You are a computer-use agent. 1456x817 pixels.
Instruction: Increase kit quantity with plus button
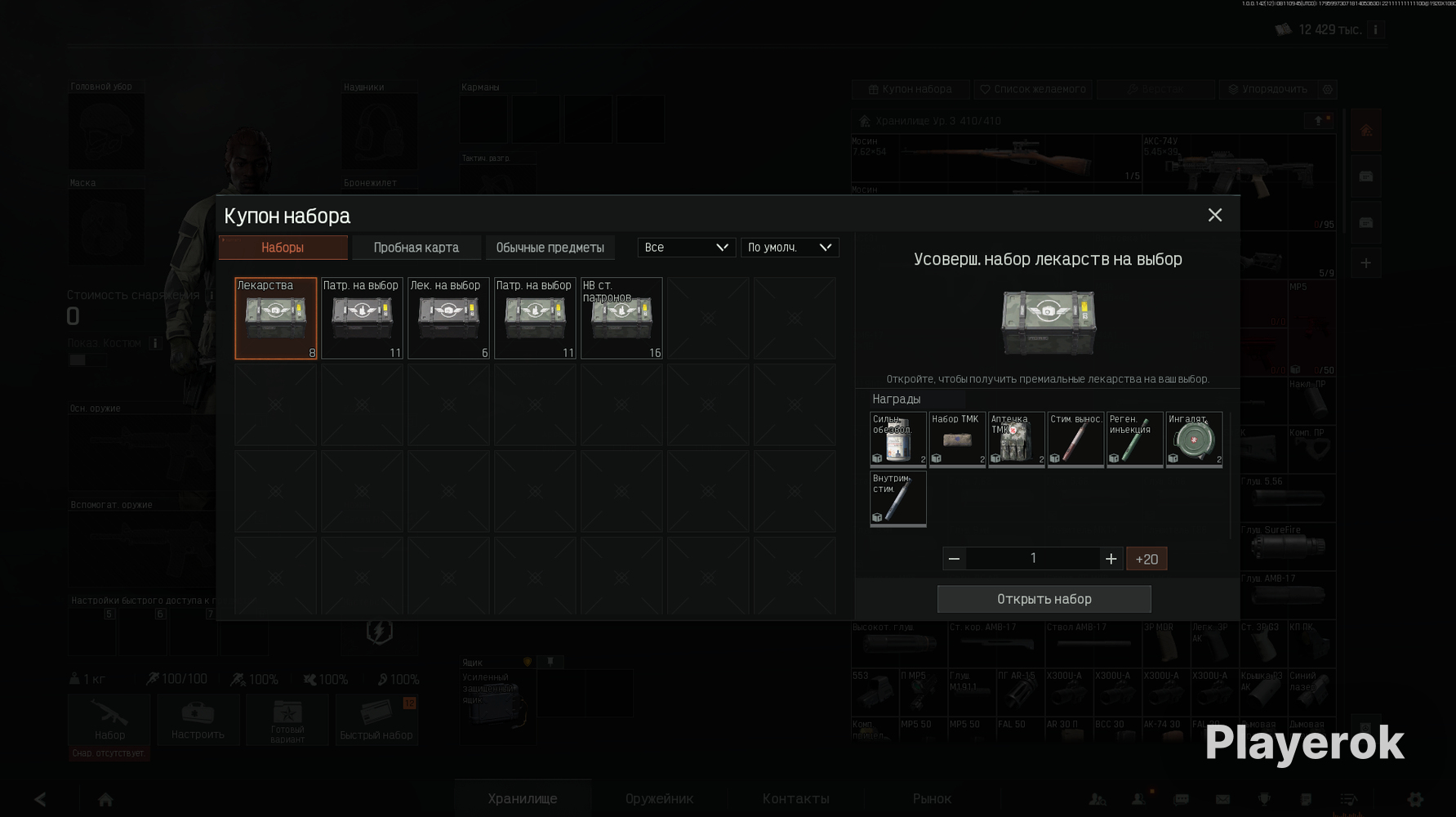(1111, 559)
